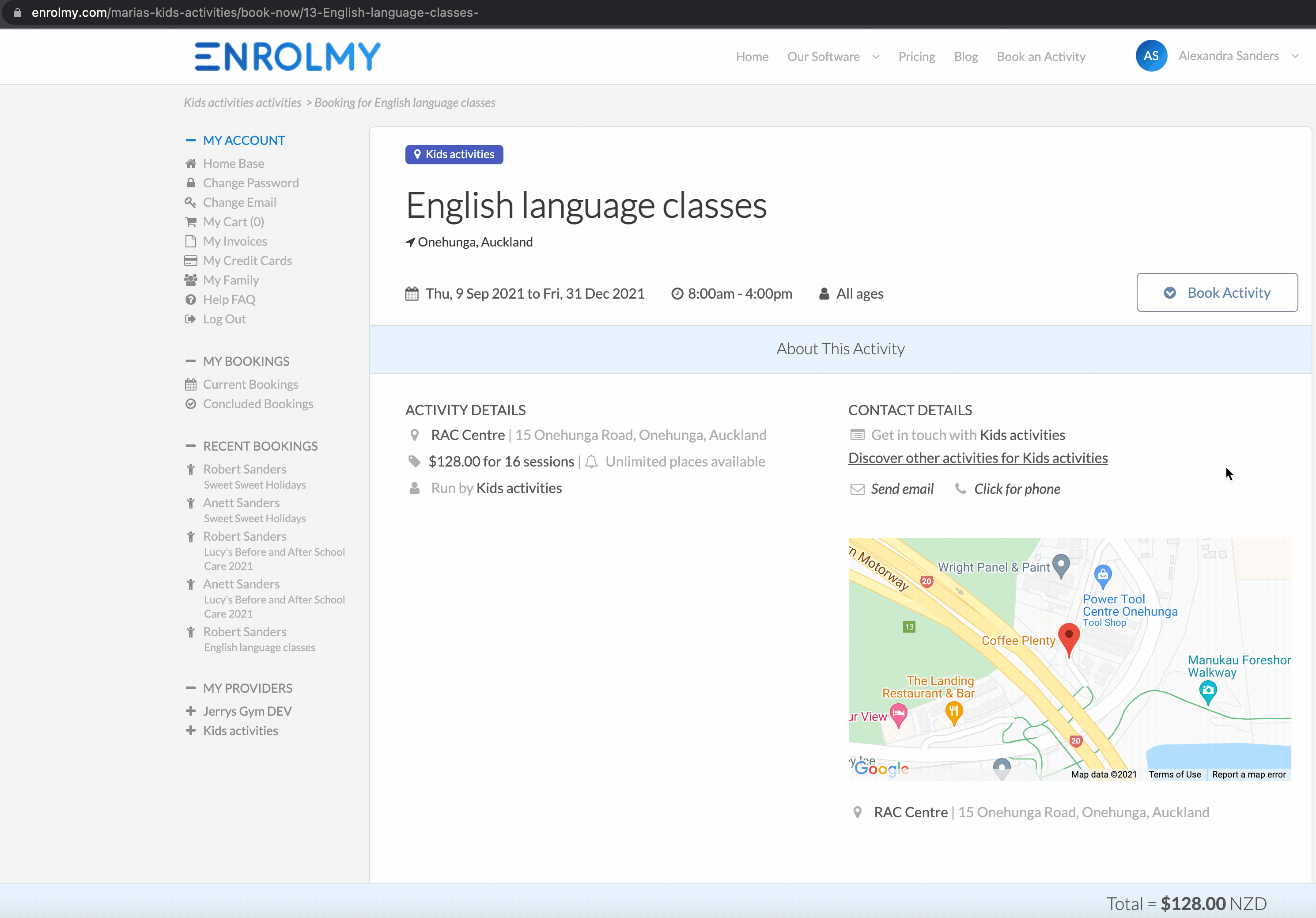Collapse the RECENT BOOKINGS section
Image resolution: width=1316 pixels, height=918 pixels.
point(190,445)
